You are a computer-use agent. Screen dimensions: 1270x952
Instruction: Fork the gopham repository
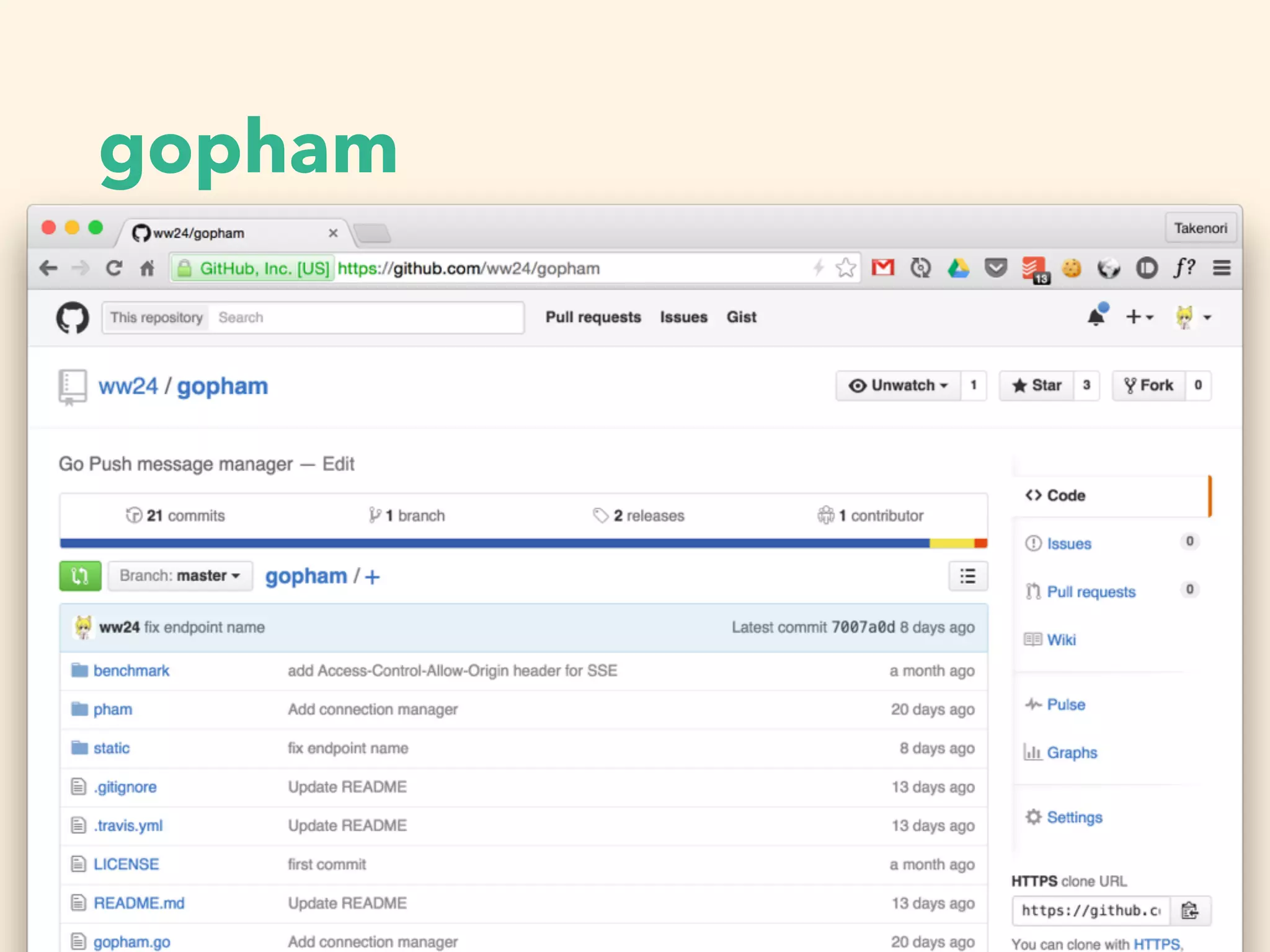1149,386
